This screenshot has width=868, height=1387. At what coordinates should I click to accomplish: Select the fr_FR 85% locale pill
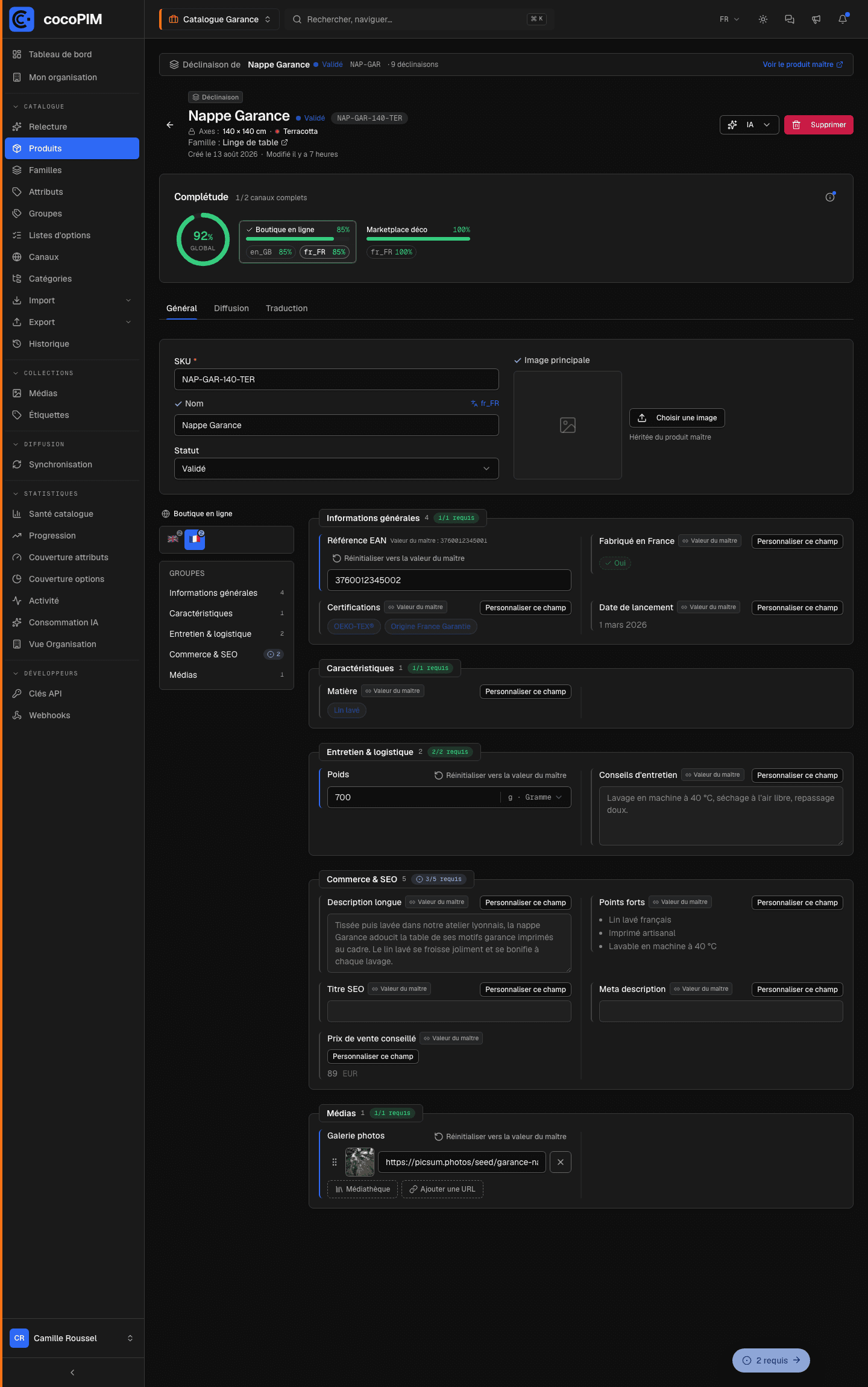click(324, 252)
